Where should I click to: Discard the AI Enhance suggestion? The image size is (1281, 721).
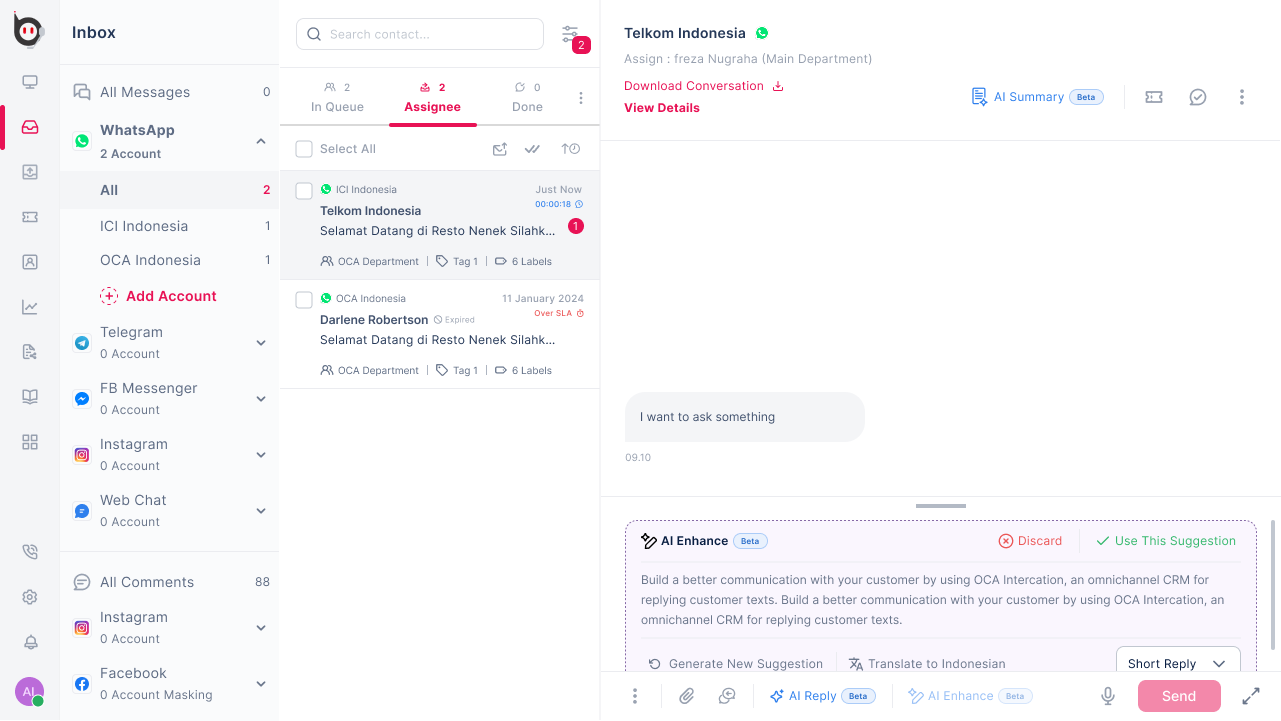(x=1030, y=541)
